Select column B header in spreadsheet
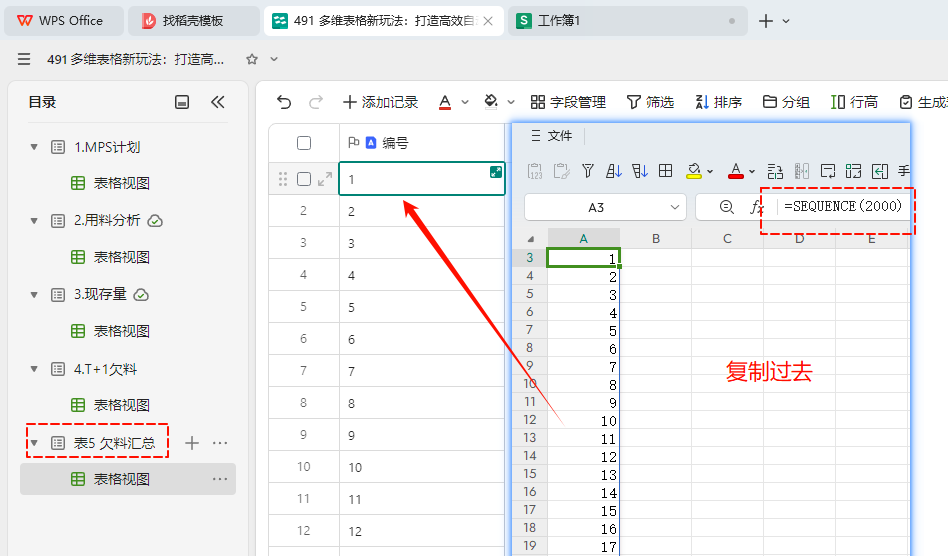This screenshot has width=948, height=556. 655,239
